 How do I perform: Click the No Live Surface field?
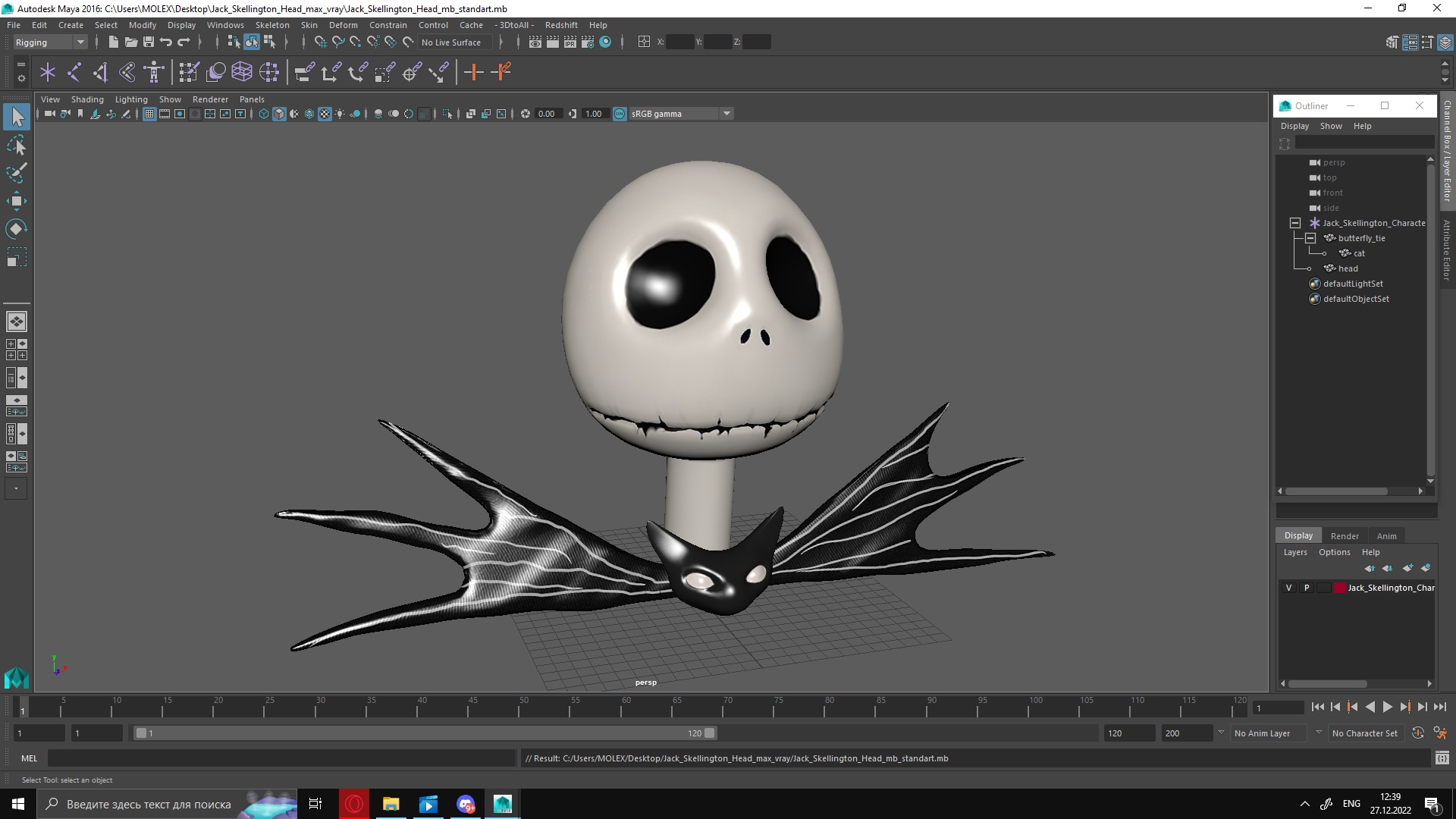click(x=453, y=42)
